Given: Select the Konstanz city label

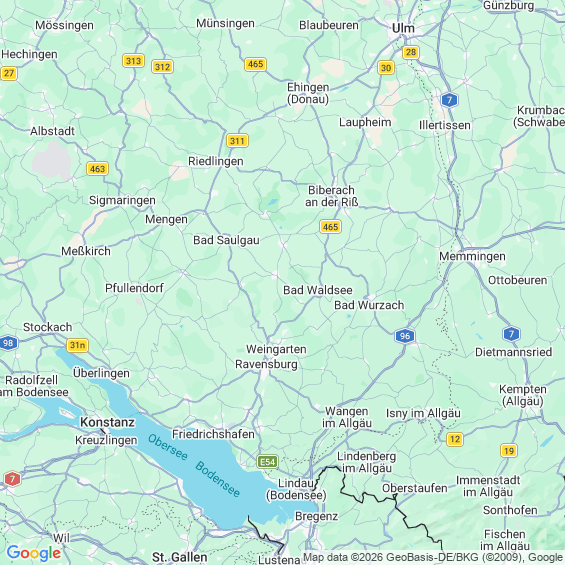Looking at the screenshot, I should coord(107,422).
